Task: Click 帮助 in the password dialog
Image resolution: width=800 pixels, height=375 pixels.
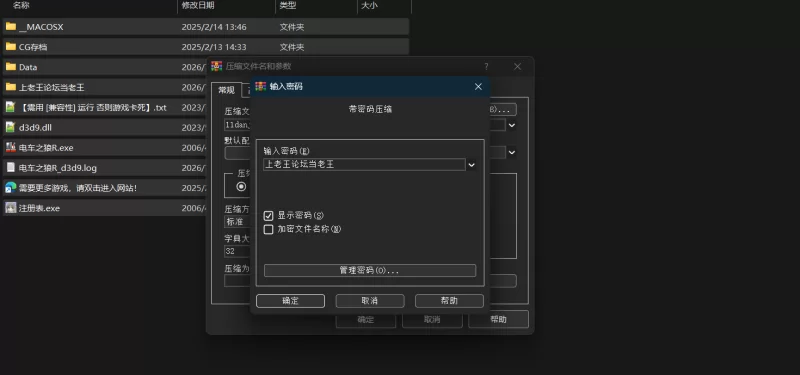Action: point(449,301)
